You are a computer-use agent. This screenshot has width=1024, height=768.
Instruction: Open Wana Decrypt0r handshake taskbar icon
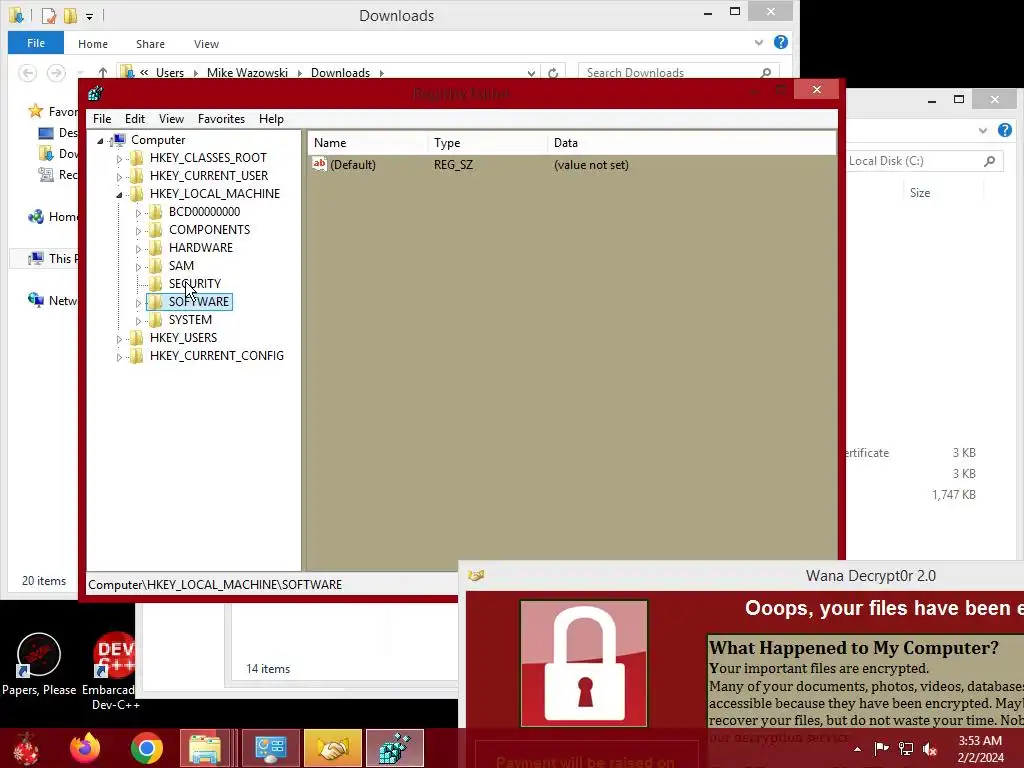(x=332, y=748)
